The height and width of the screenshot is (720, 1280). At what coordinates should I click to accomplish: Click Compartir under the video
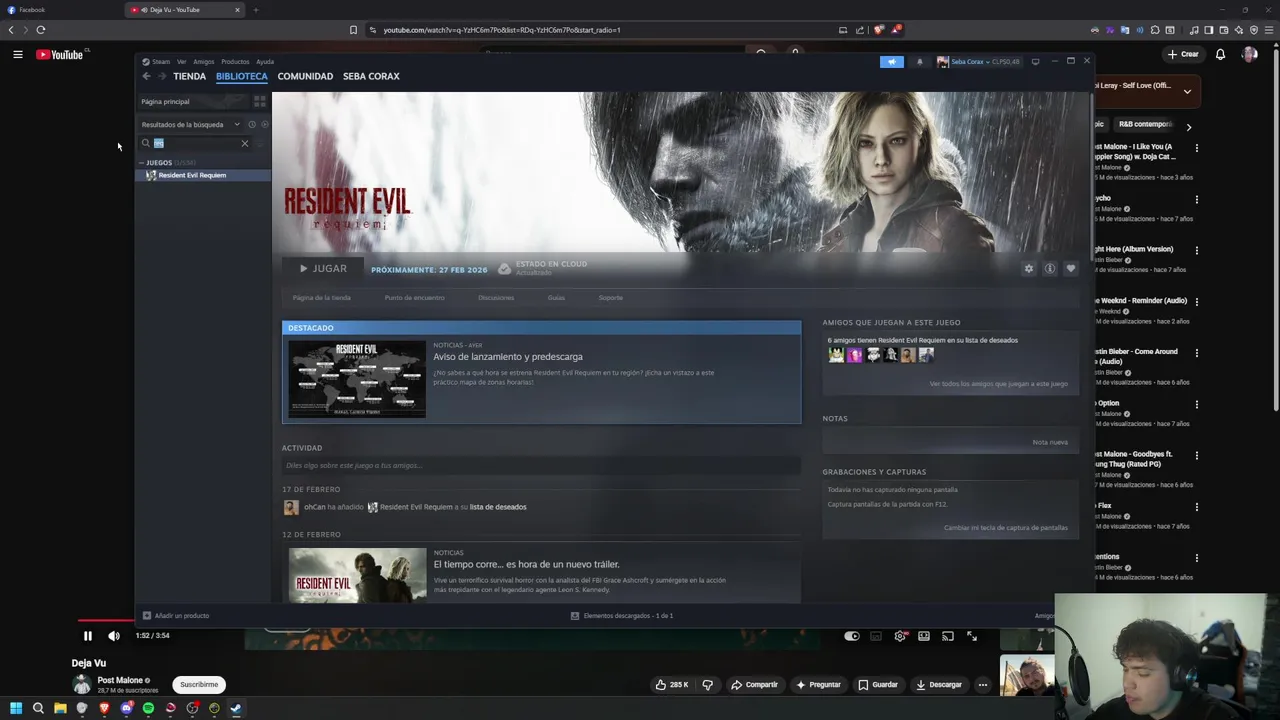click(754, 685)
